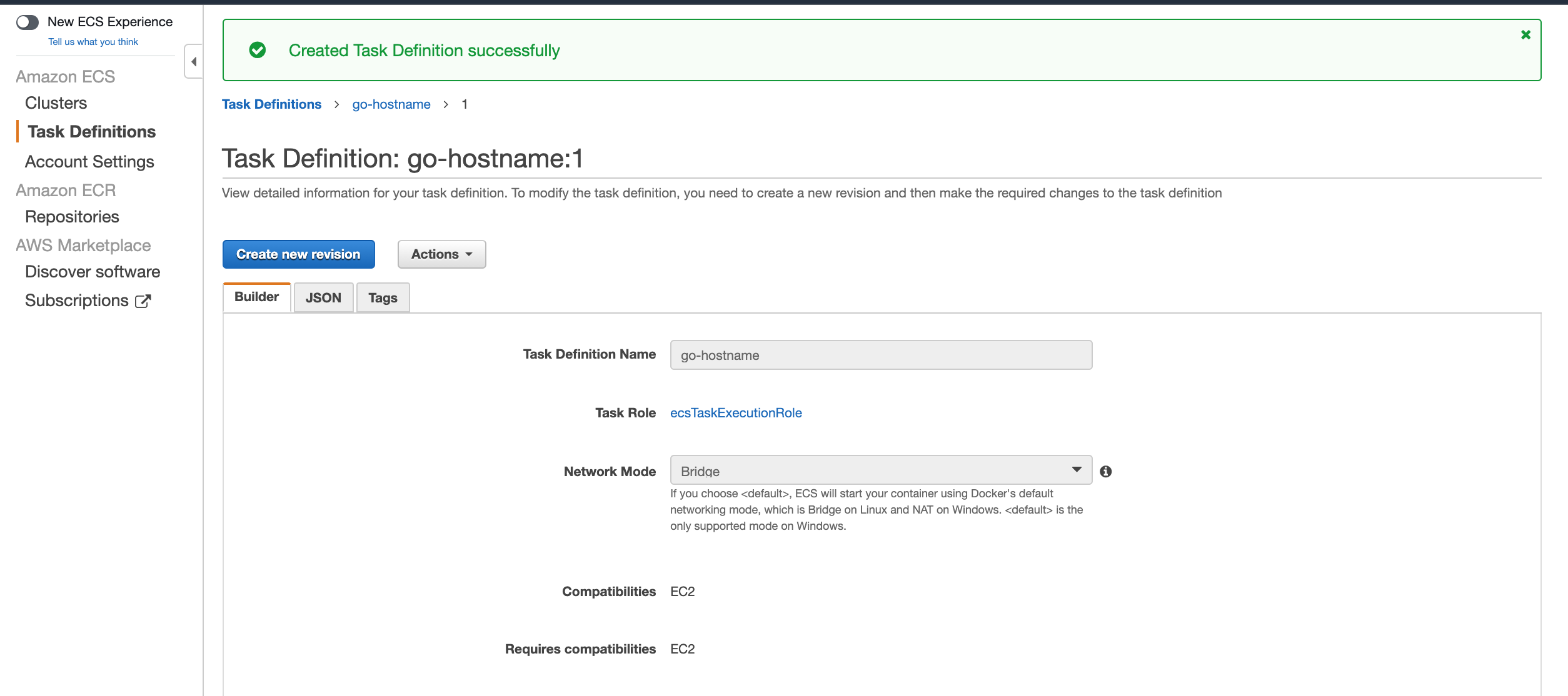Expand the Network Mode dropdown
Viewport: 1568px width, 696px height.
tap(881, 470)
